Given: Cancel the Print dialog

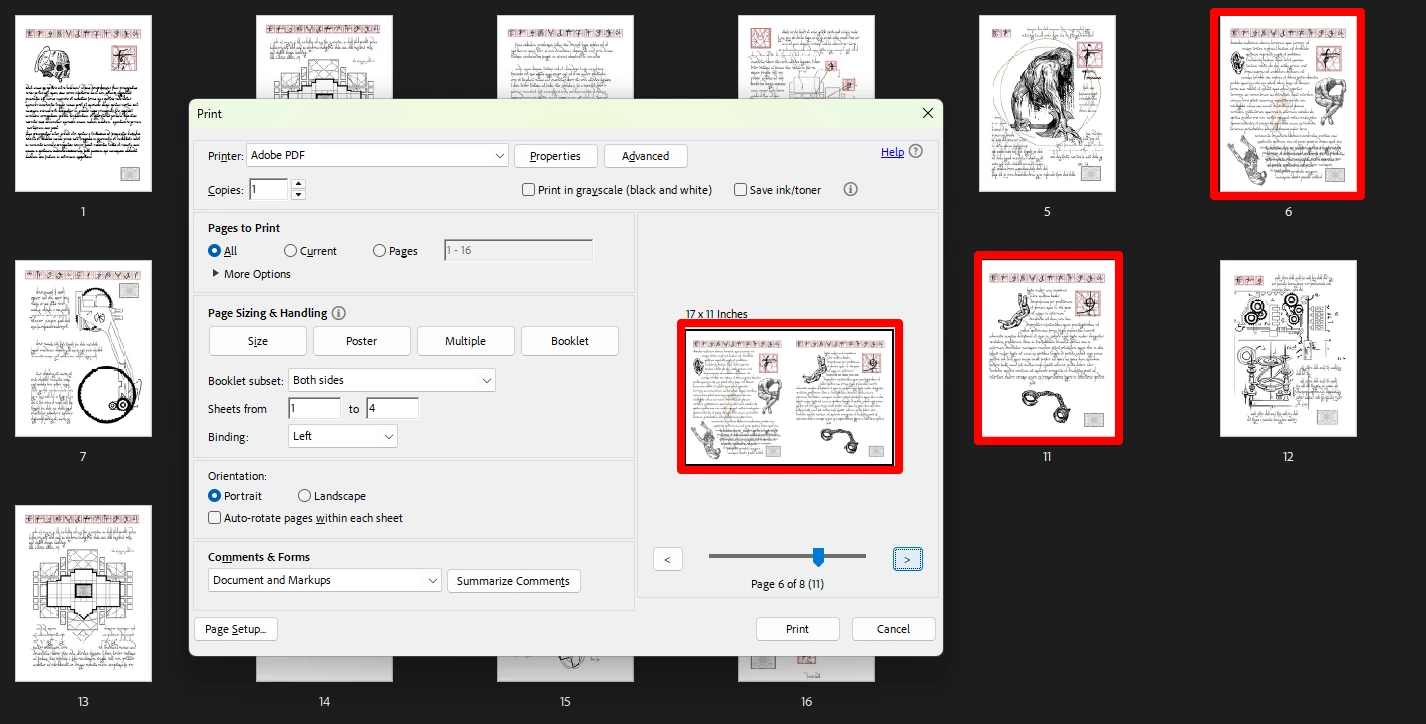Looking at the screenshot, I should click(893, 629).
